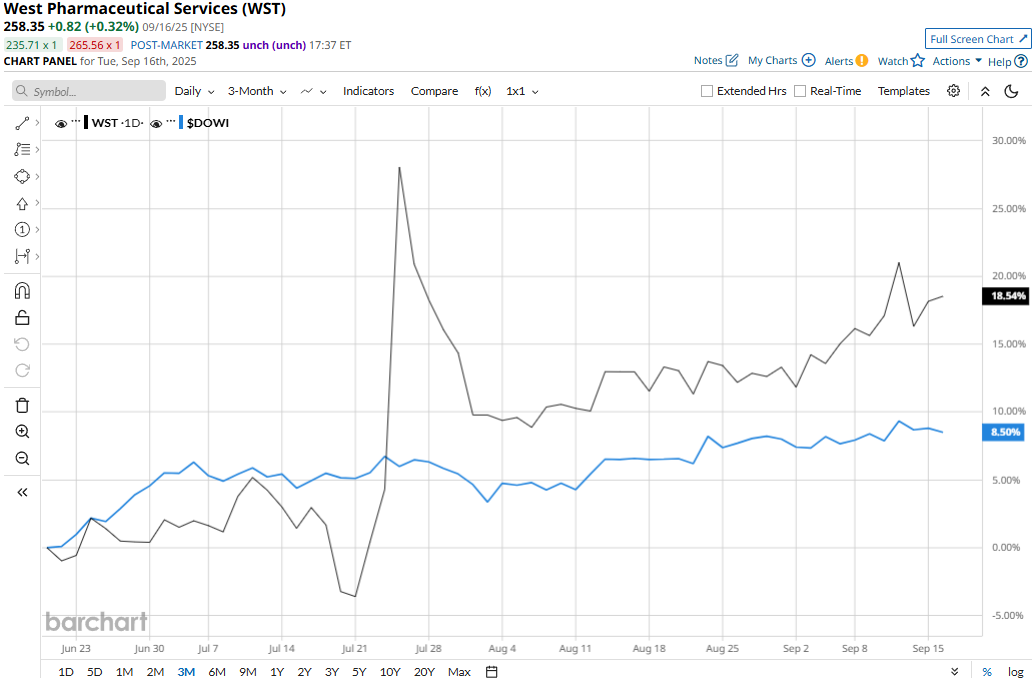Open $DOWI series options ellipsis

[171, 121]
